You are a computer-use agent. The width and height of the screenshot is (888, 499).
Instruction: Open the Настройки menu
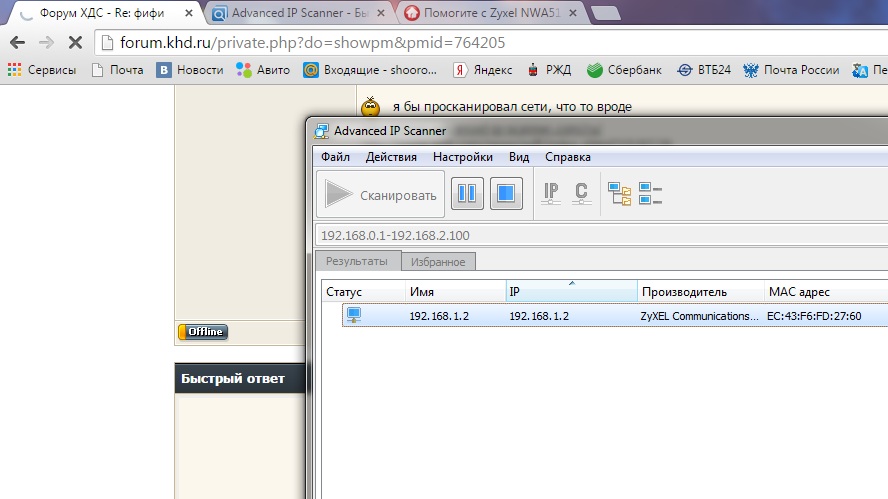(x=463, y=157)
